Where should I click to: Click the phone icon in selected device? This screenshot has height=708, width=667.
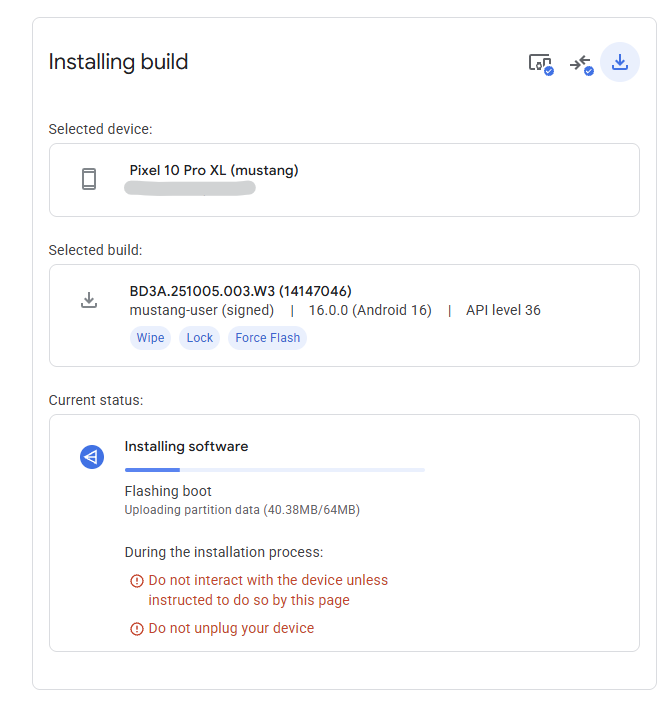click(89, 179)
